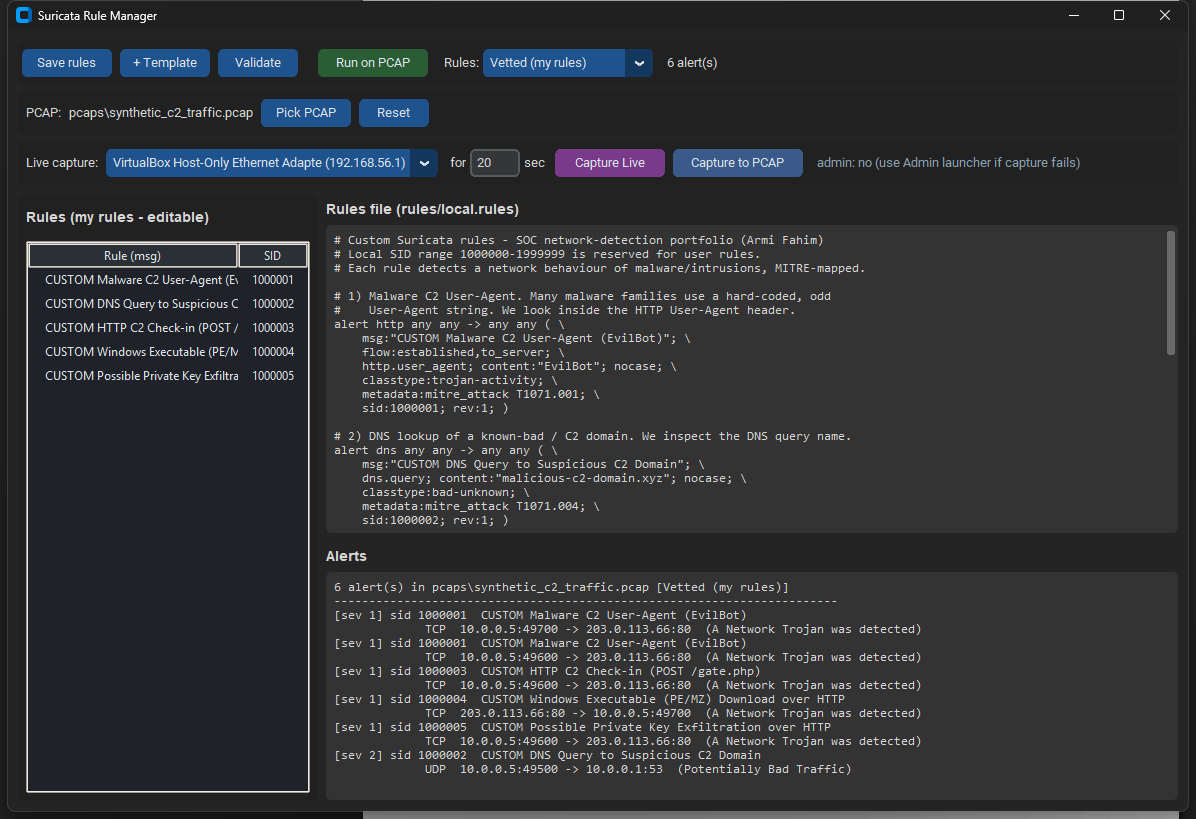1196x819 pixels.
Task: Click SID cell 1000004
Action: click(273, 352)
